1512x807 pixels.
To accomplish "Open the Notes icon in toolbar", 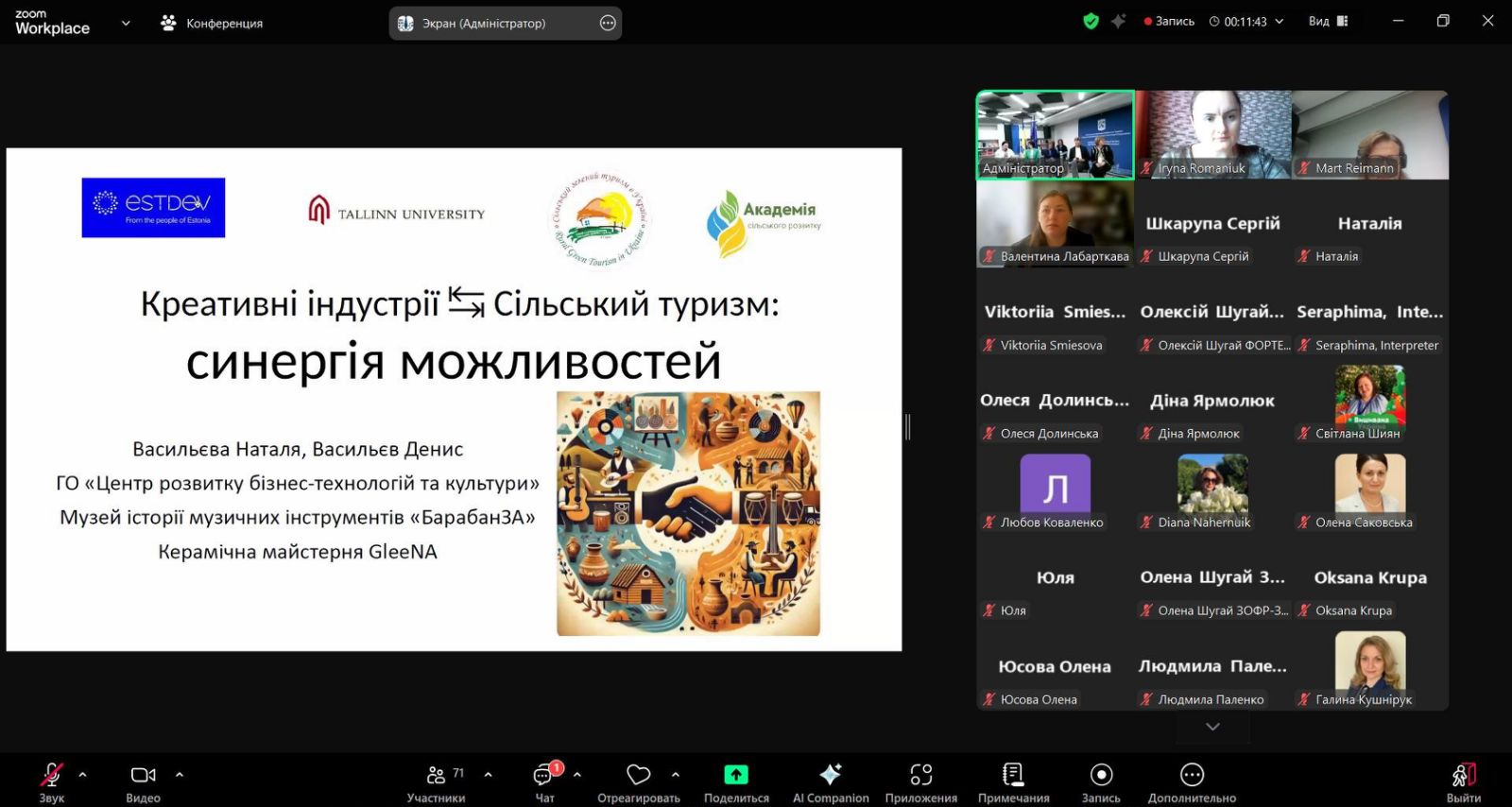I will click(1013, 775).
